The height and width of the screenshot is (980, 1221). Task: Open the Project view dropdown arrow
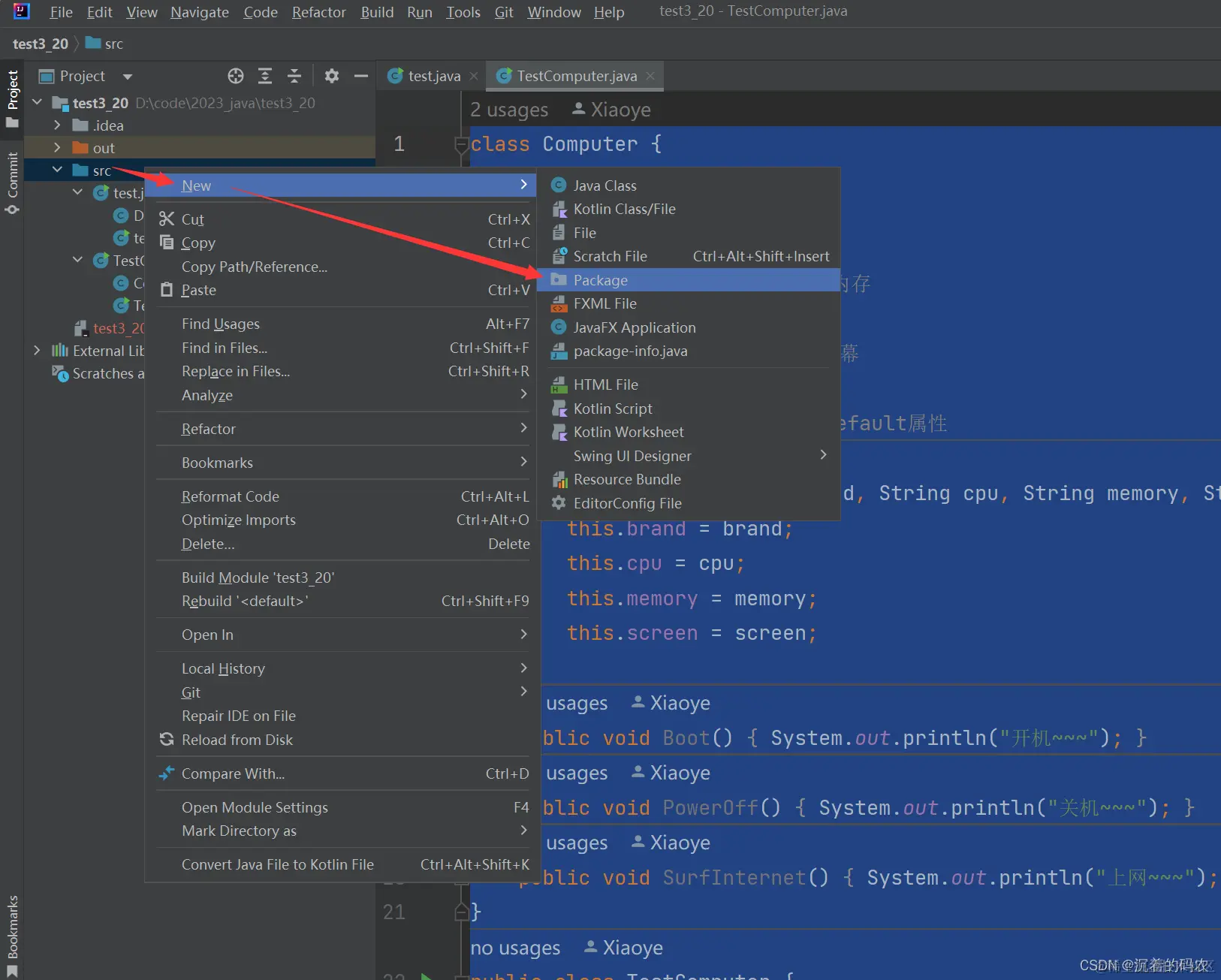coord(128,77)
